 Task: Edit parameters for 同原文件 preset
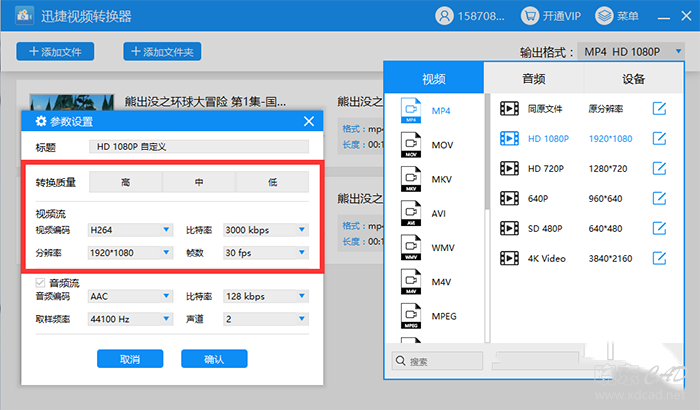click(659, 109)
